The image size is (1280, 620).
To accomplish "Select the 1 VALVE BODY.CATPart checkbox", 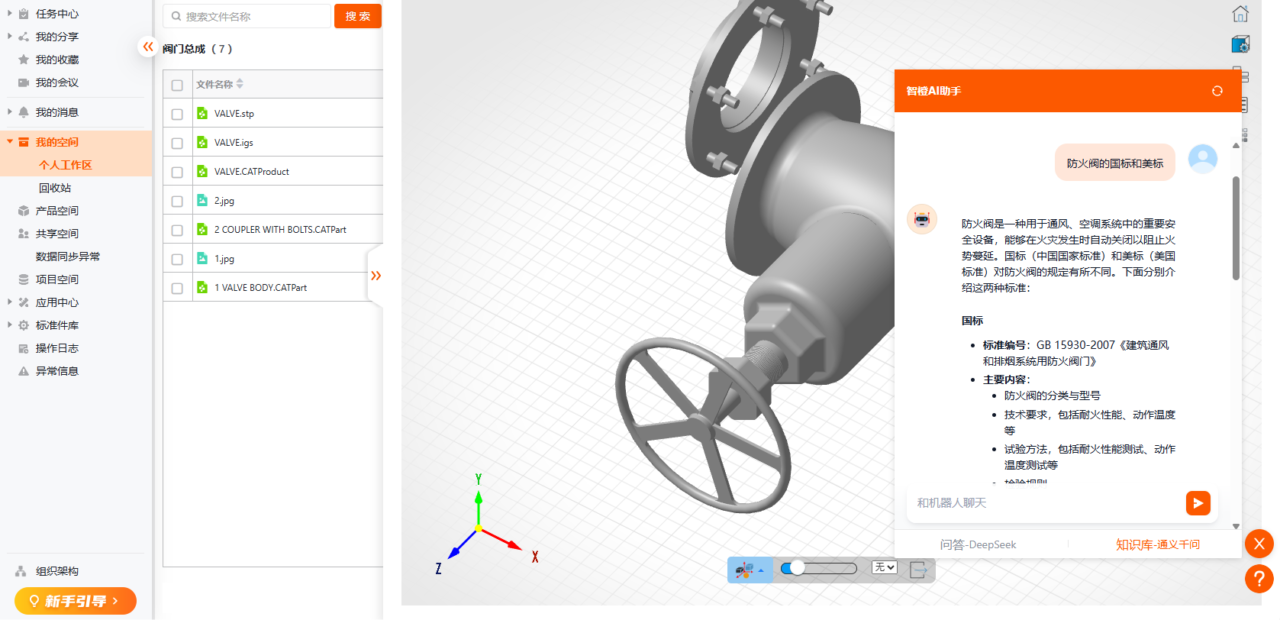I will pyautogui.click(x=177, y=288).
